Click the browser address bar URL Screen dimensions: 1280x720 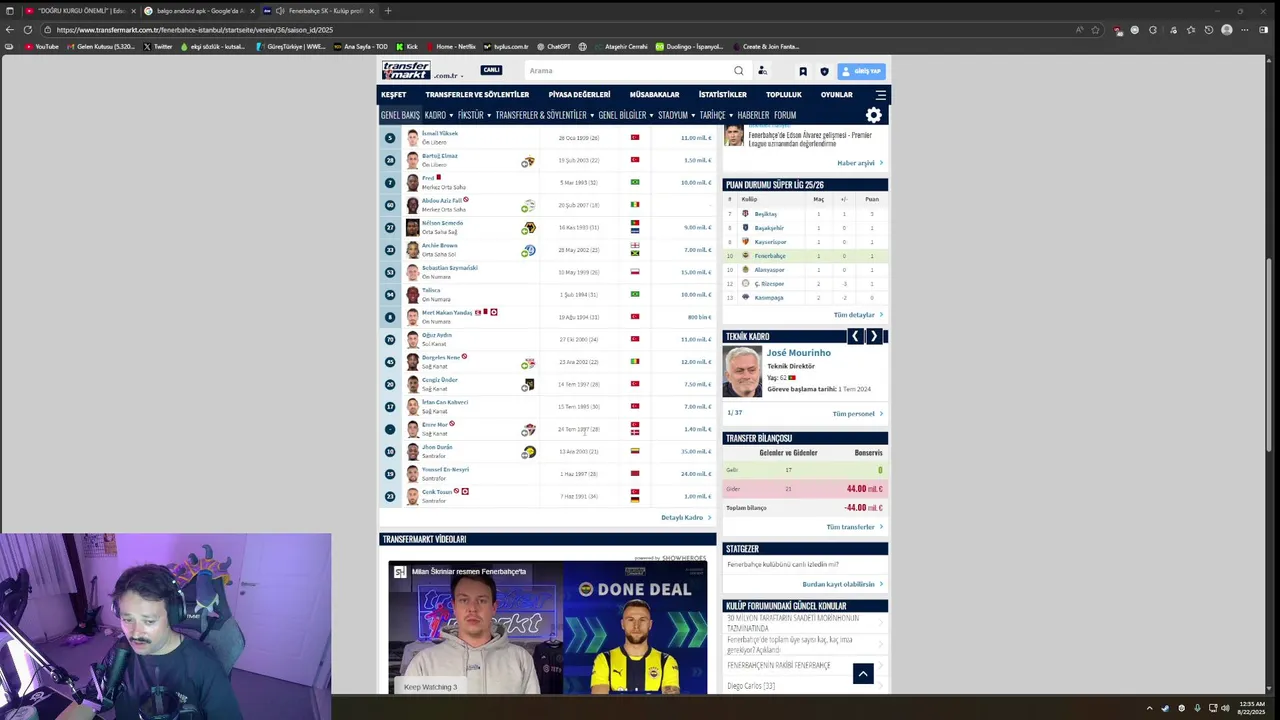195,30
